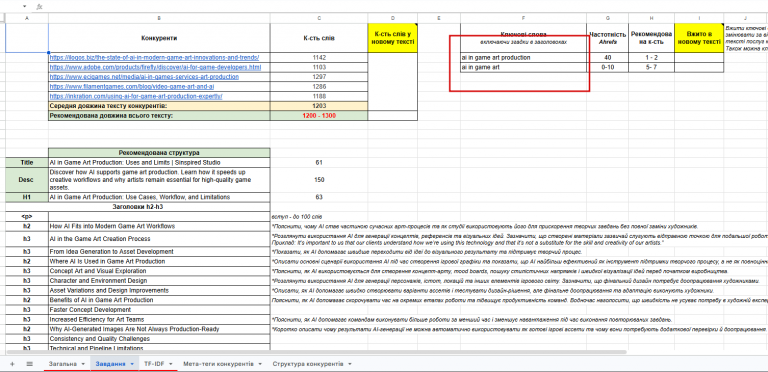Select frequency cell with value 40
The width and height of the screenshot is (768, 372).
608,57
